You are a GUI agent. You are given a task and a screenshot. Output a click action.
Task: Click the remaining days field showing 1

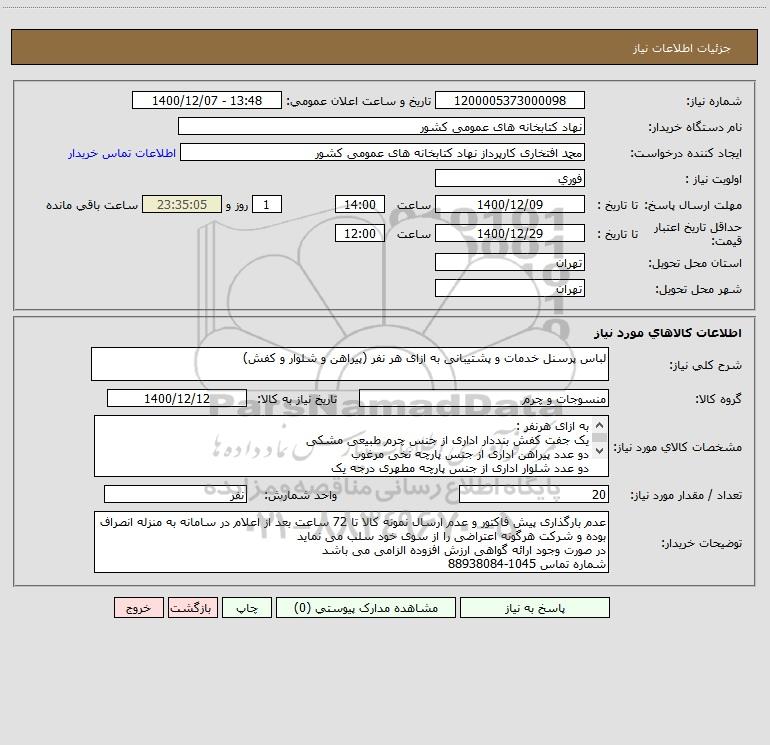pos(267,204)
